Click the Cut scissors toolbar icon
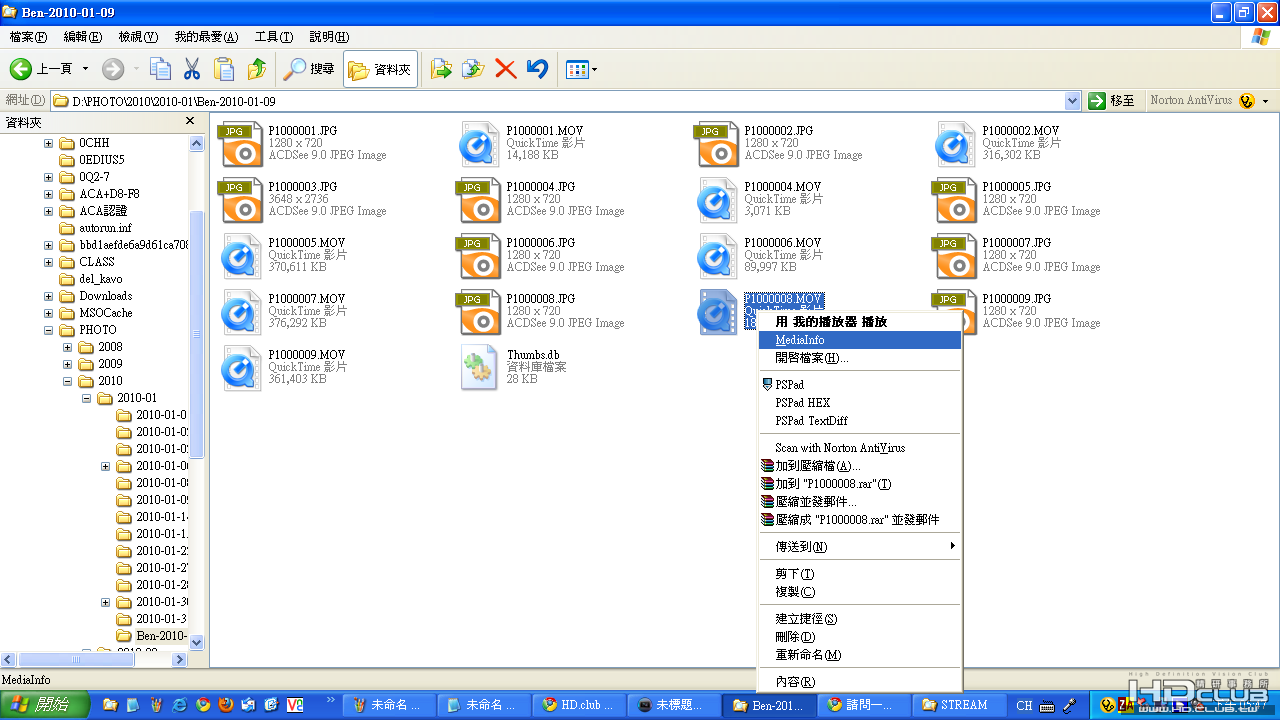This screenshot has height=720, width=1280. point(192,69)
